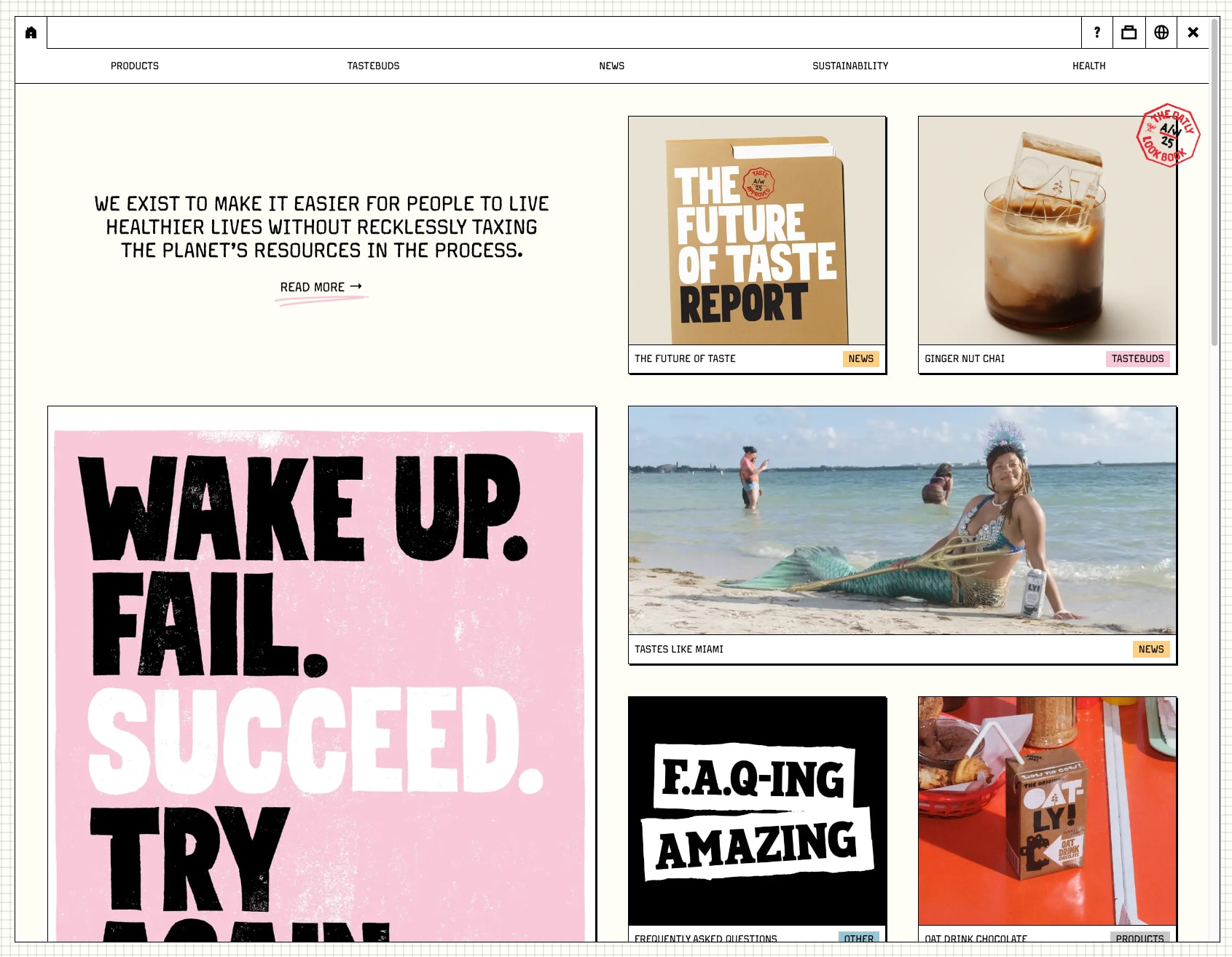Click the X close icon in top bar
The image size is (1232, 957).
click(1193, 33)
